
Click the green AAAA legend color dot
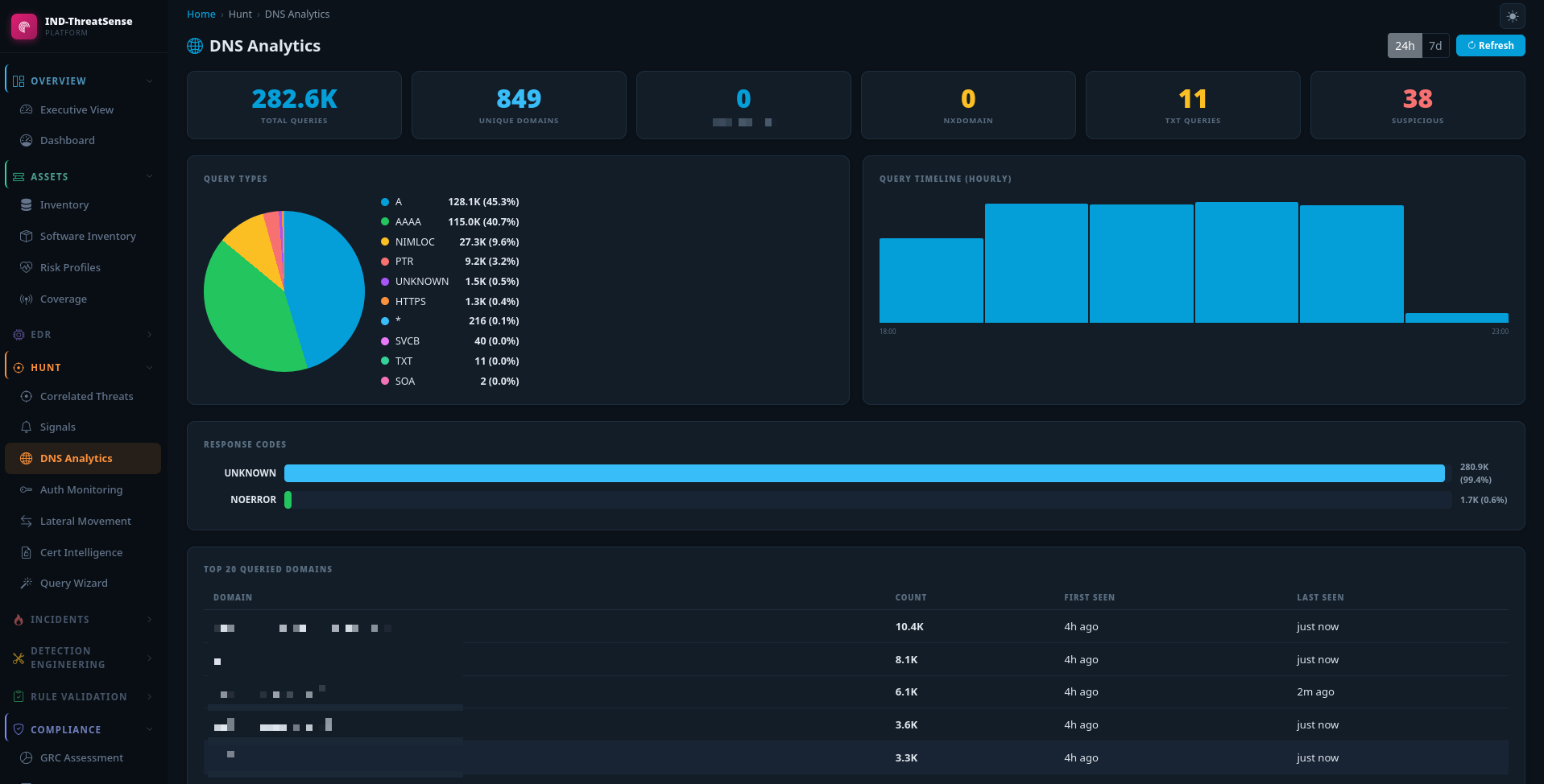click(x=385, y=222)
